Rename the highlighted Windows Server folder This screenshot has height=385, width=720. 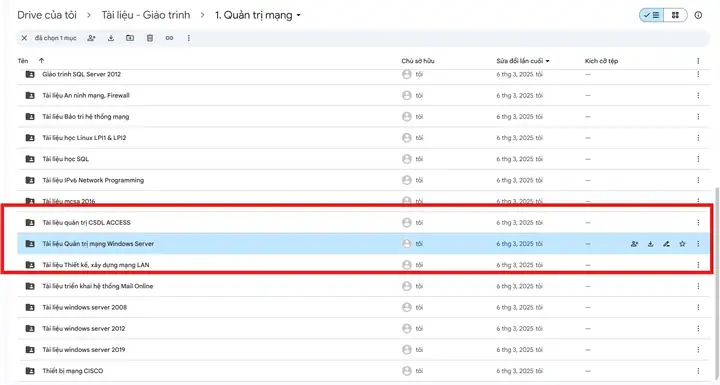click(x=666, y=244)
